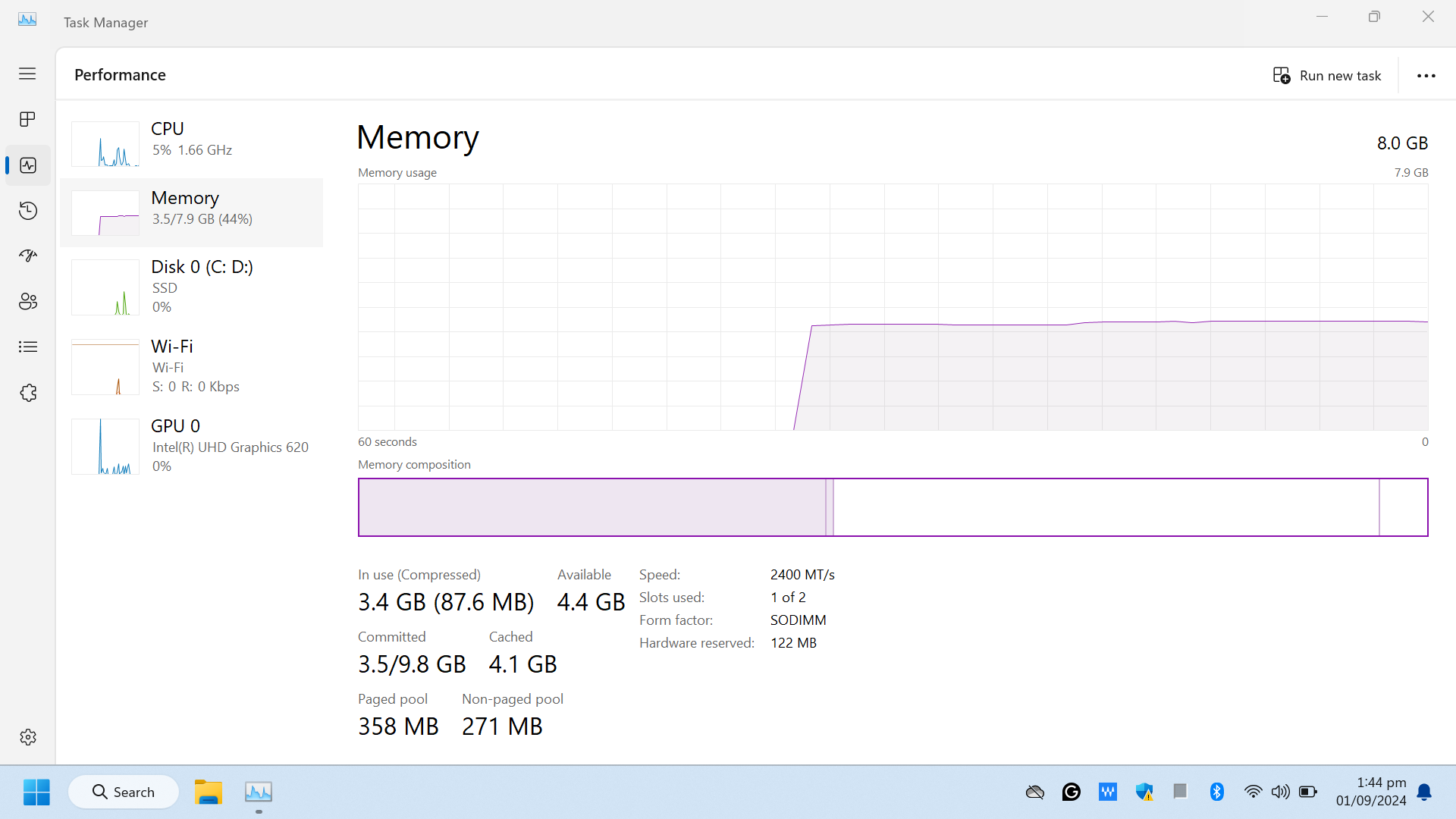The width and height of the screenshot is (1456, 819).
Task: Open File Explorer from the taskbar
Action: point(208,792)
